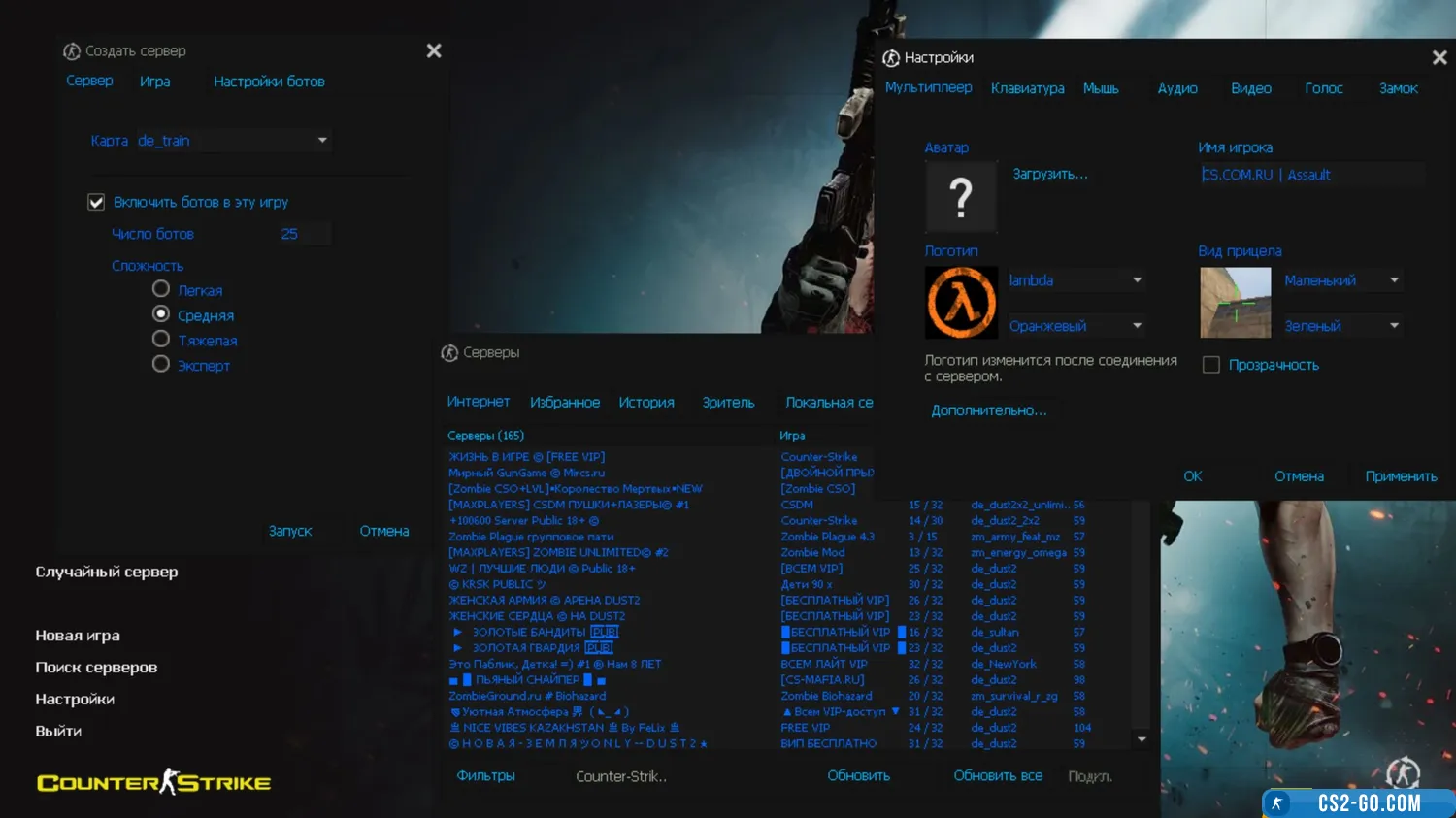Image resolution: width=1456 pixels, height=818 pixels.
Task: Uncheck Включить ботов в эту игру checkbox
Action: click(x=96, y=202)
